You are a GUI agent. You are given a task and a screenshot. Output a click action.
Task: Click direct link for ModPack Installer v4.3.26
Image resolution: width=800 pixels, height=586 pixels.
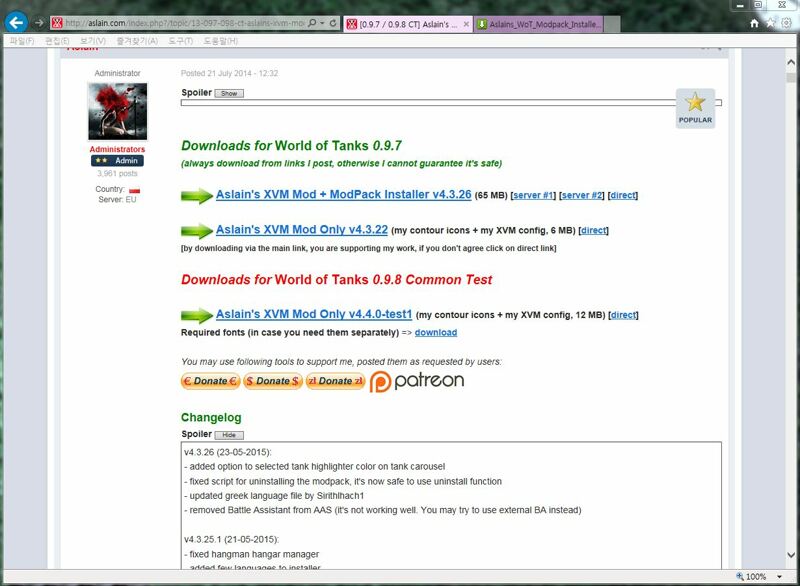coord(623,195)
